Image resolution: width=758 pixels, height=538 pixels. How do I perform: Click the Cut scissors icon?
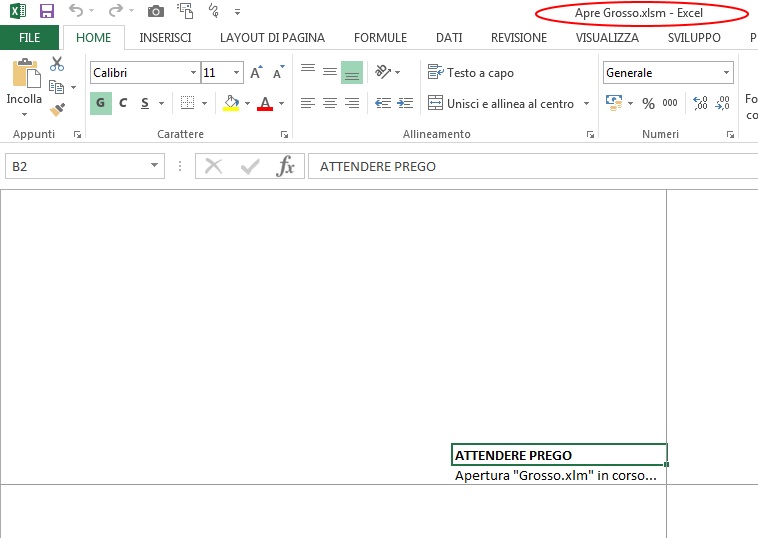(x=57, y=64)
